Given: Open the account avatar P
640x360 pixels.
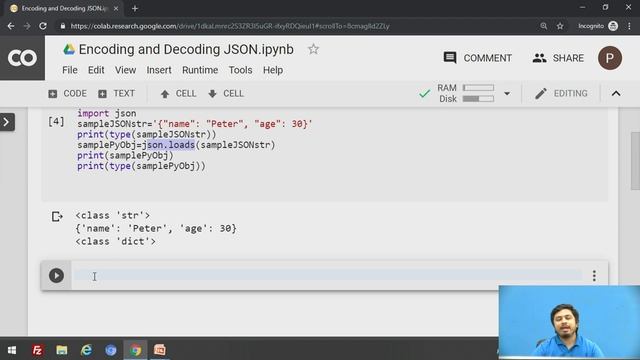Looking at the screenshot, I should [x=610, y=58].
